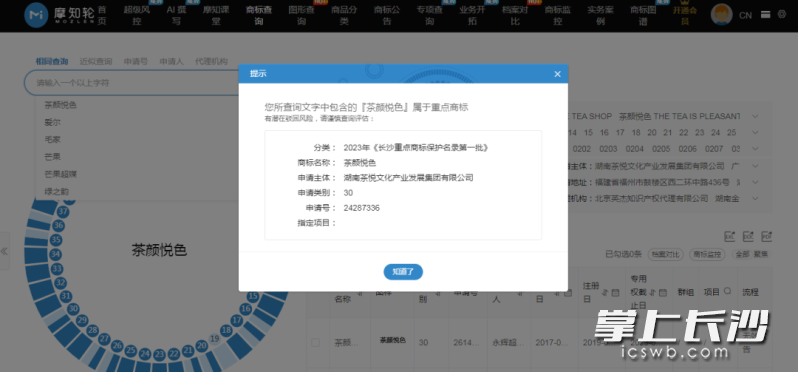
Task: Select class 16 on the ring chart
Action: tap(246, 308)
